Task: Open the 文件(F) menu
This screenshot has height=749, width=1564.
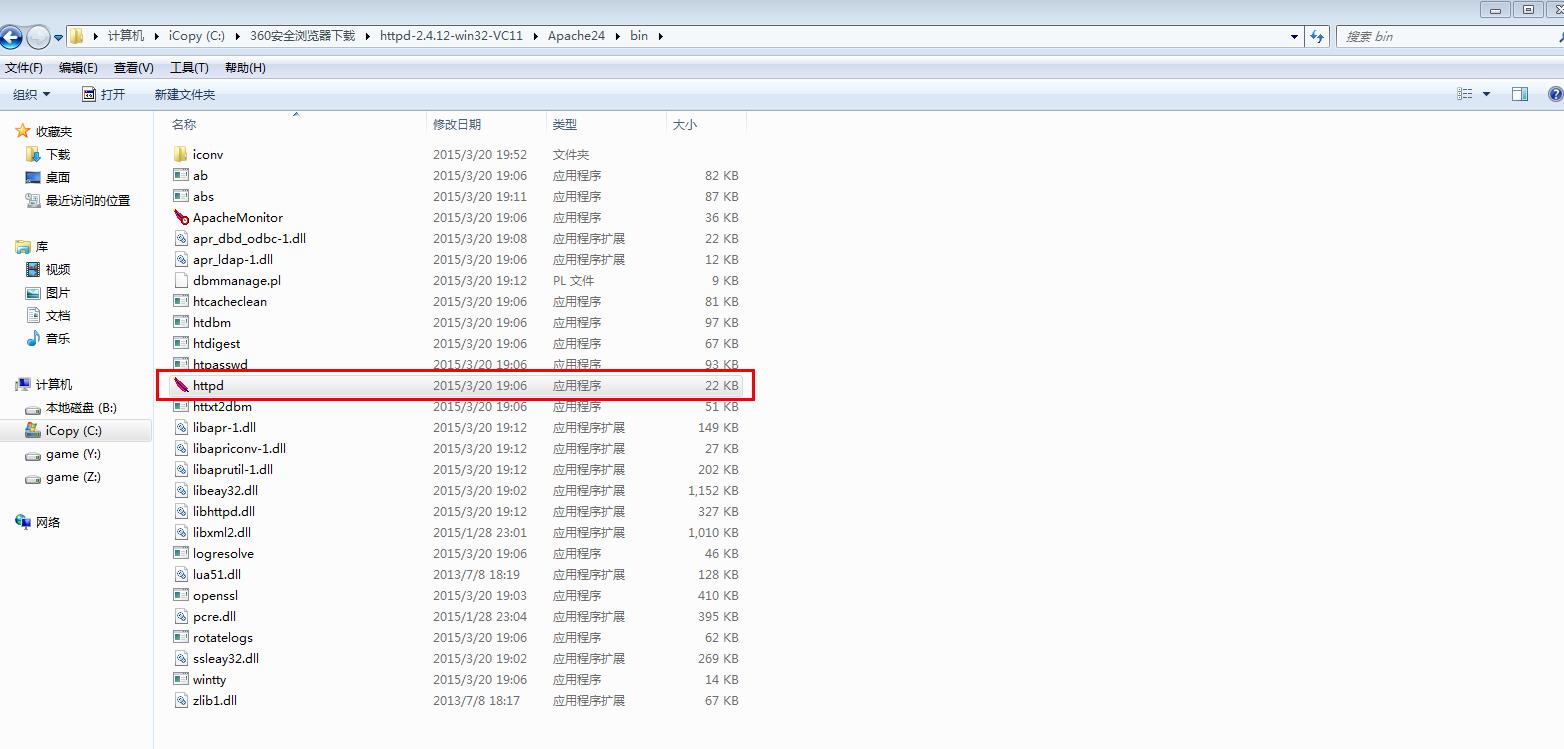Action: [x=24, y=68]
